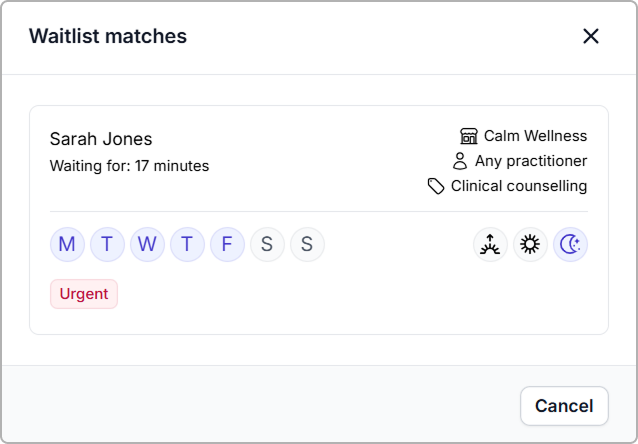Image resolution: width=638 pixels, height=444 pixels.
Task: Select the Sarah Jones patient name
Action: click(101, 139)
